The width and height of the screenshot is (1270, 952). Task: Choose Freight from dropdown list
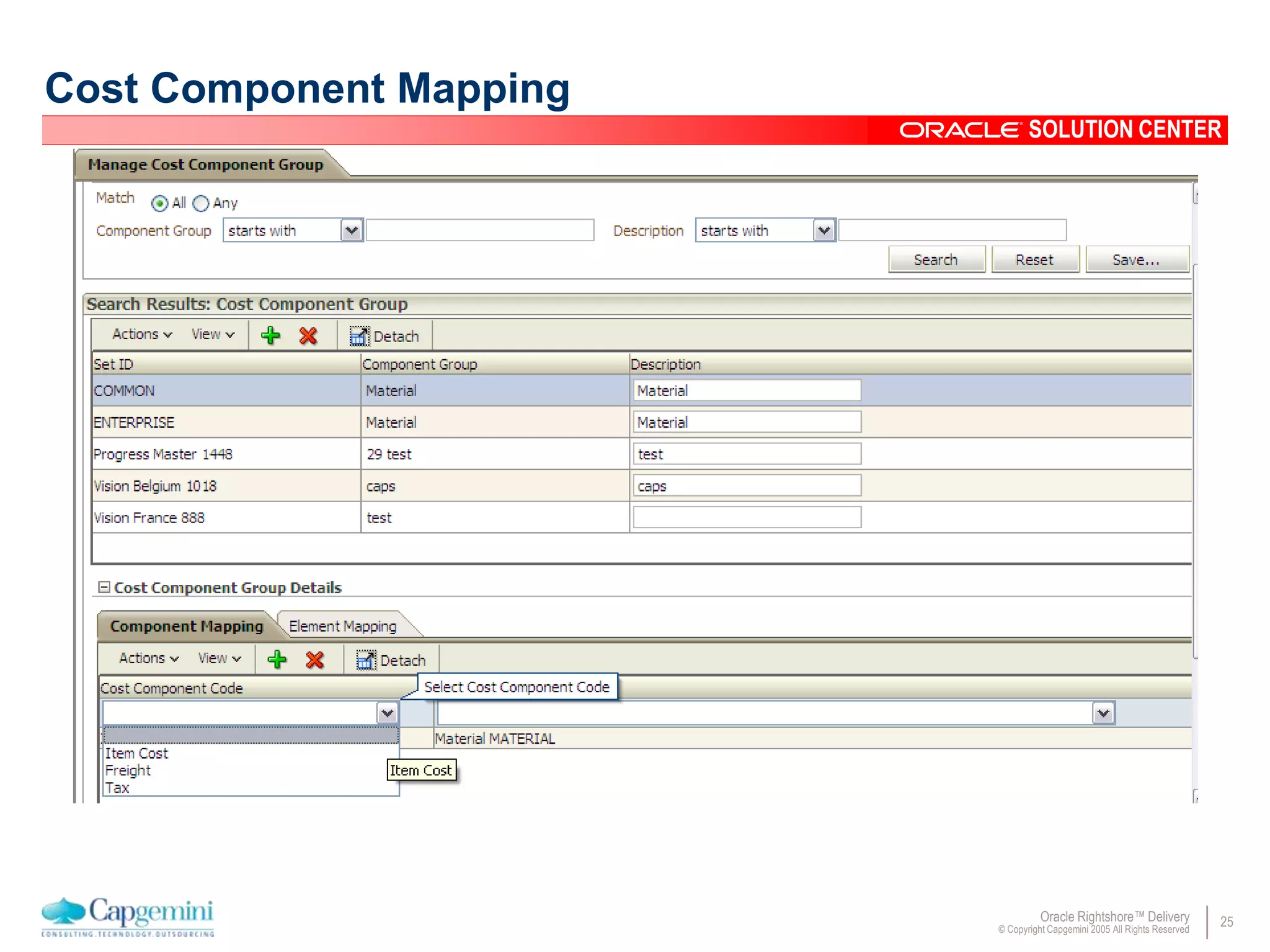click(x=250, y=770)
